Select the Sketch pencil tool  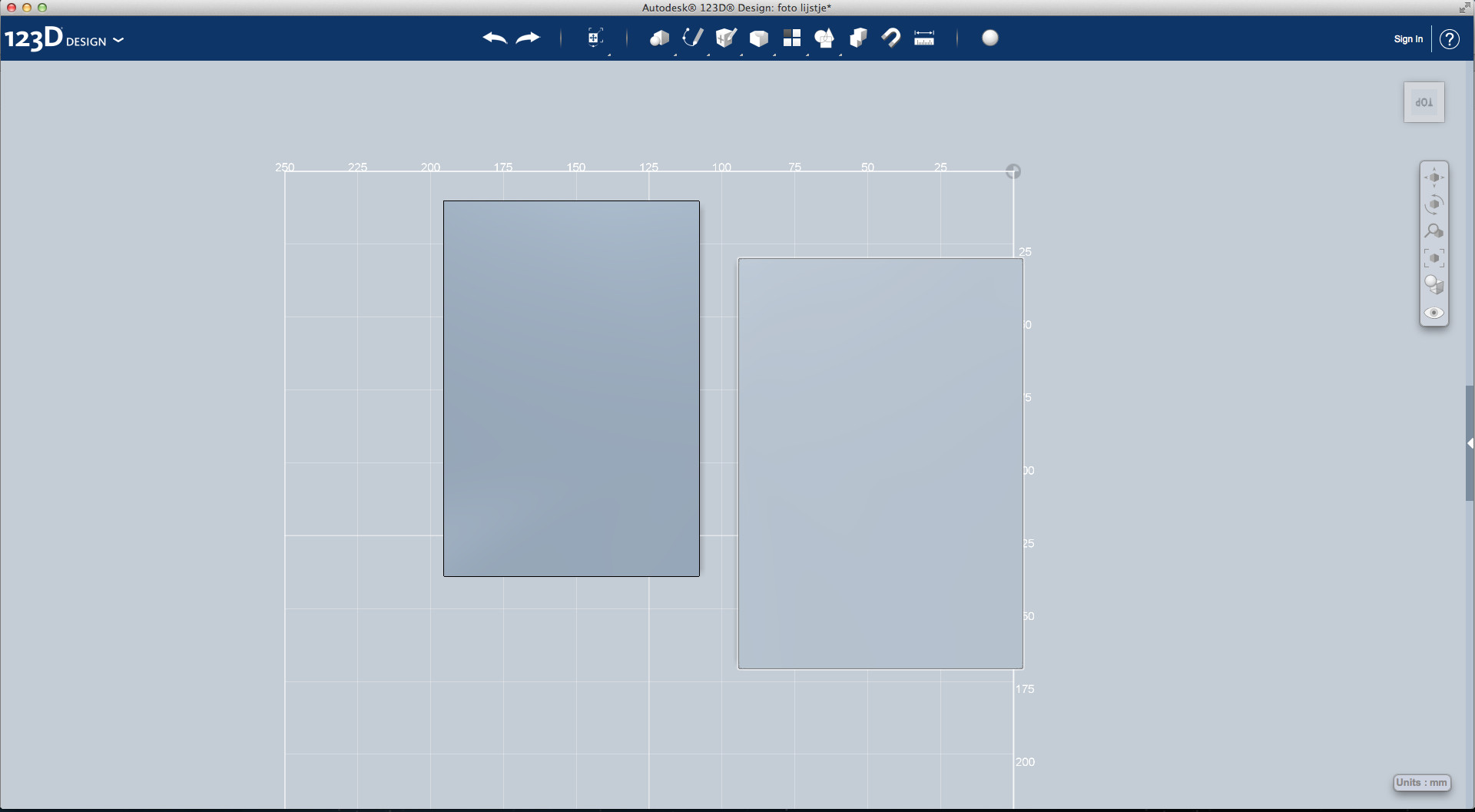point(693,38)
